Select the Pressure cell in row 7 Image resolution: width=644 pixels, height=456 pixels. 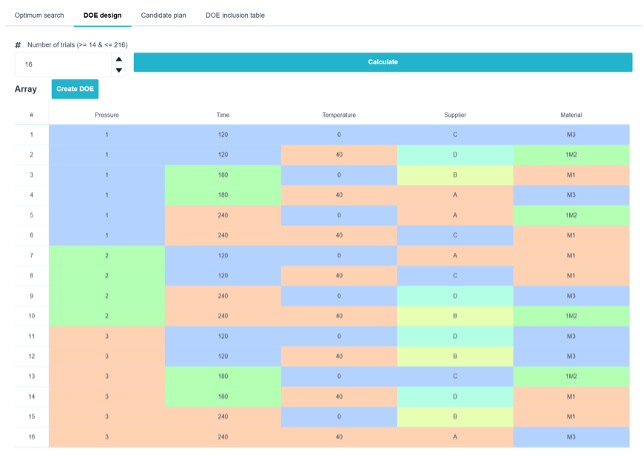107,256
